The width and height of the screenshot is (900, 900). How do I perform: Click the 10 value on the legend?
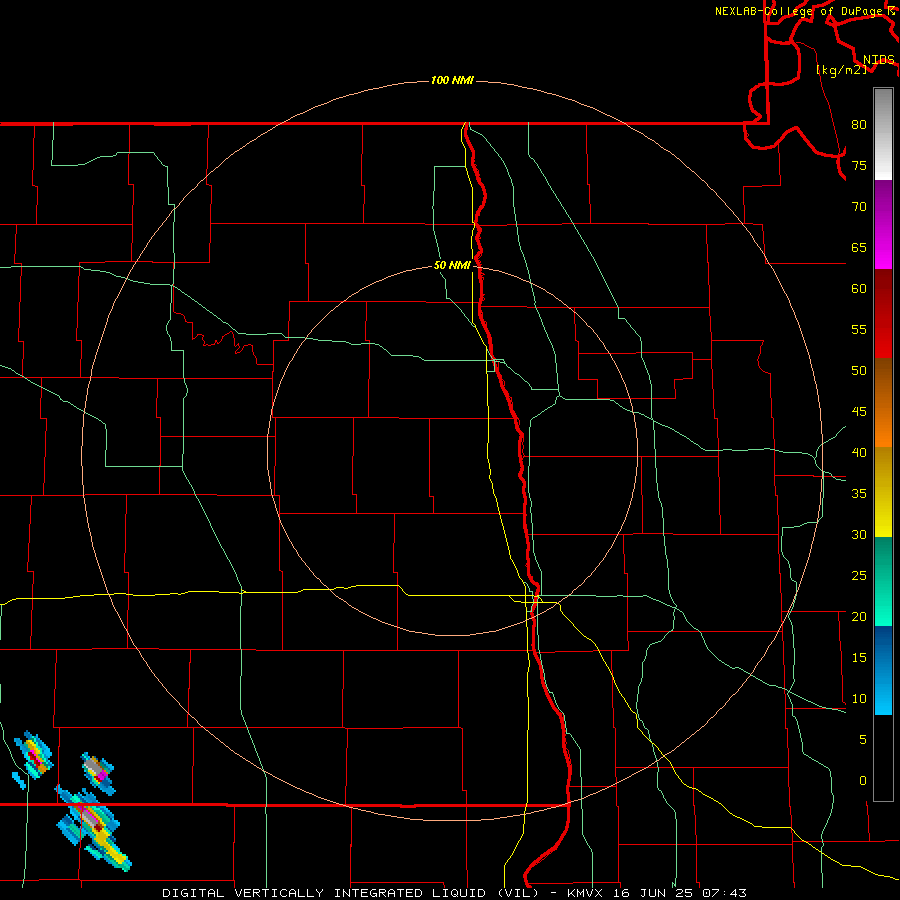pos(859,699)
